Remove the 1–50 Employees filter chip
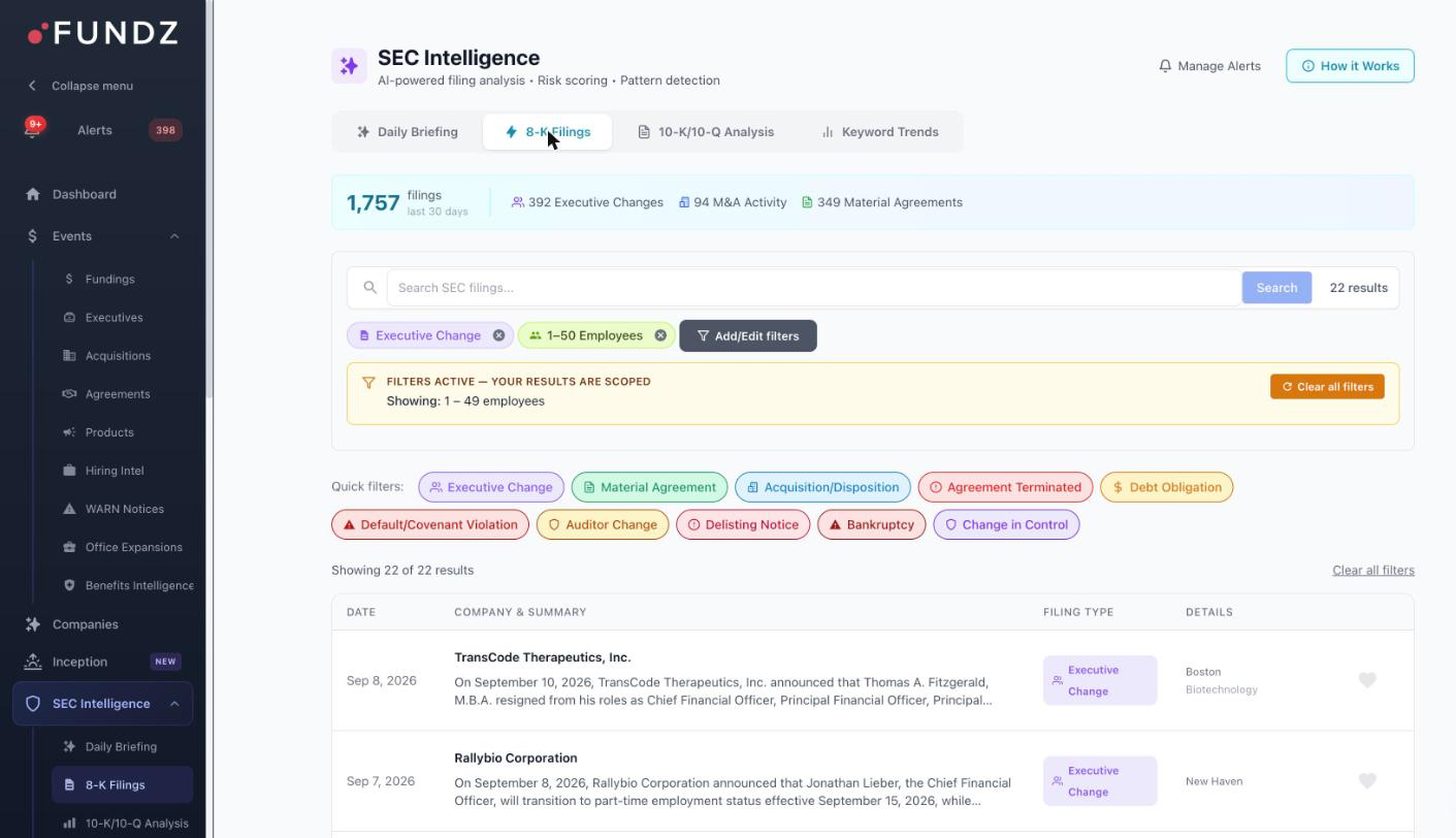 click(661, 336)
